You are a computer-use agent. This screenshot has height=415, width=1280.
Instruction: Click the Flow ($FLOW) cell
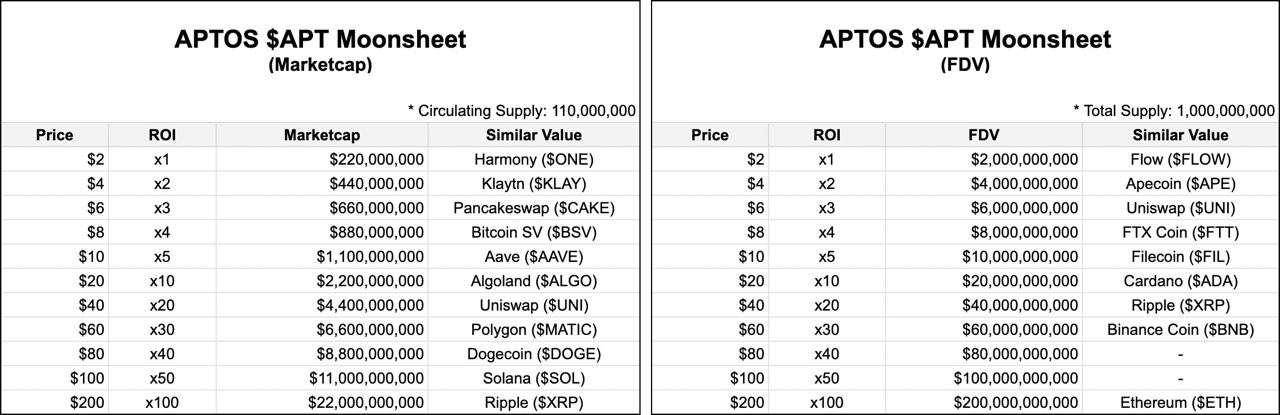[1180, 159]
